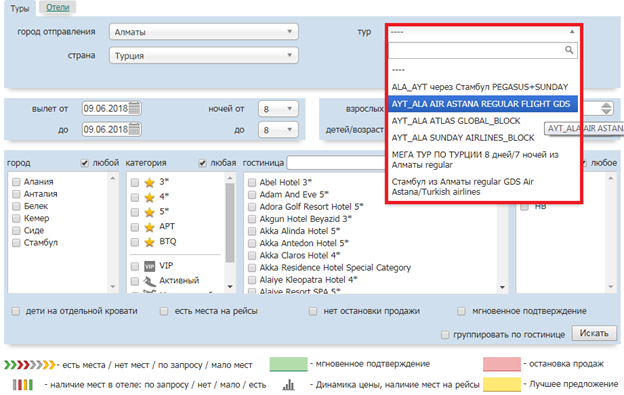Screen dimensions: 624x395
Task: Click category list scrollbar thumb
Action: tap(230, 223)
